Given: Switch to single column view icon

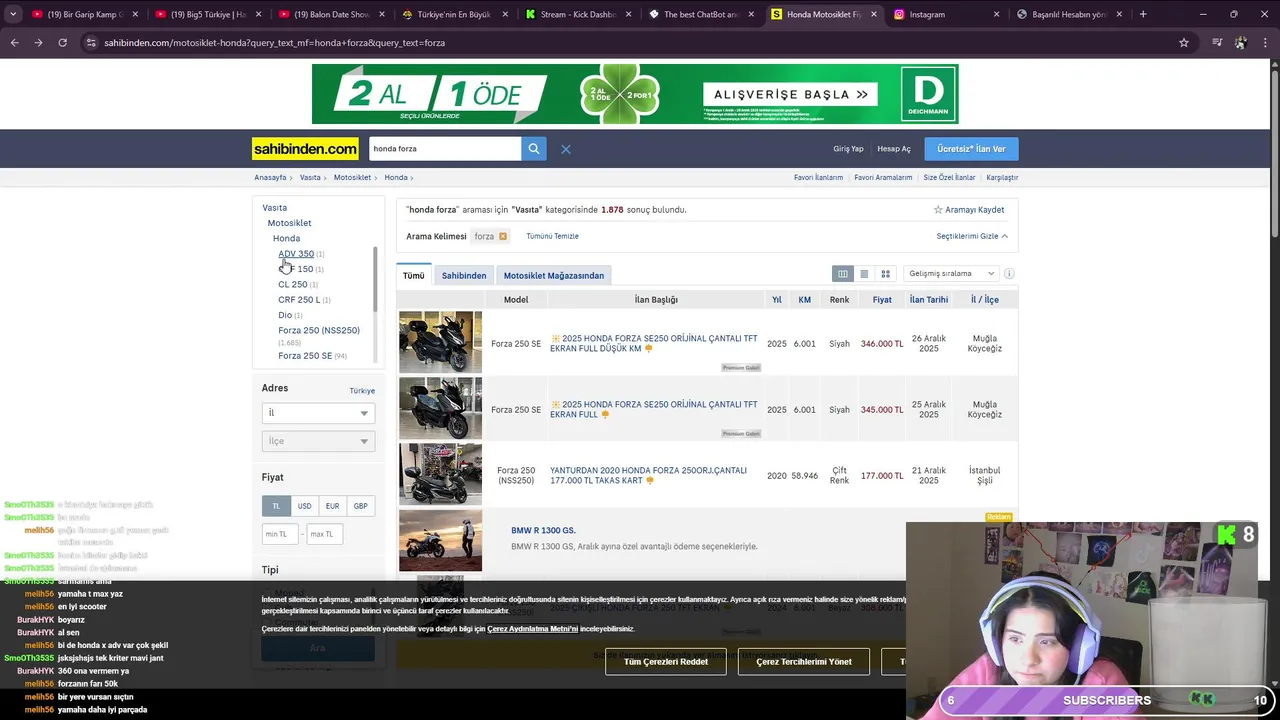Looking at the screenshot, I should tap(864, 274).
